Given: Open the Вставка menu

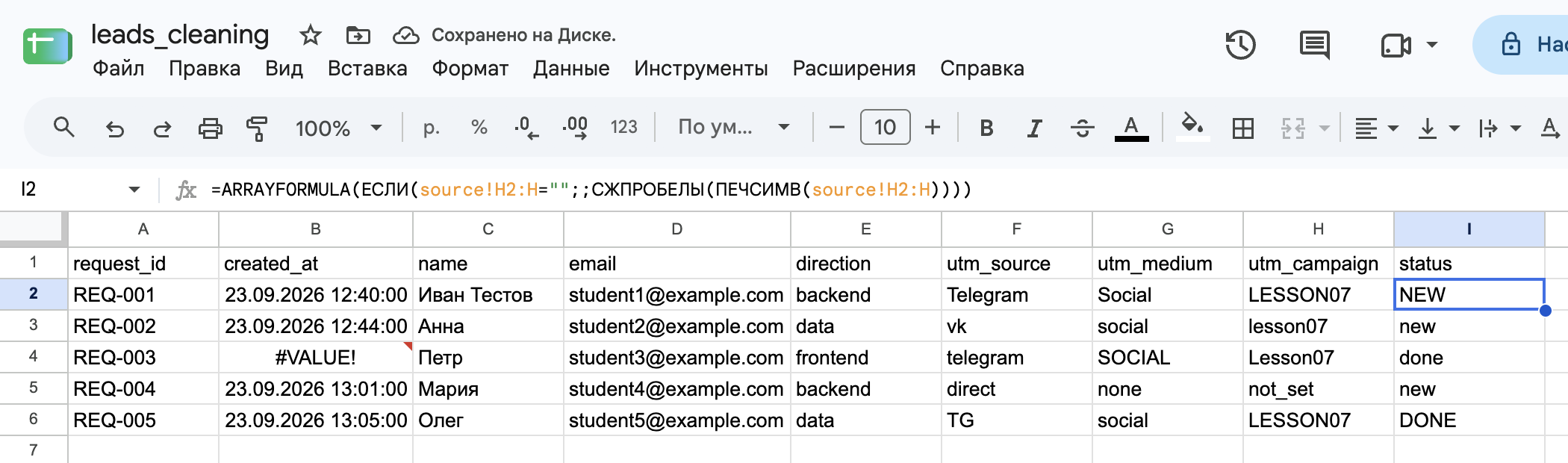Looking at the screenshot, I should 367,69.
